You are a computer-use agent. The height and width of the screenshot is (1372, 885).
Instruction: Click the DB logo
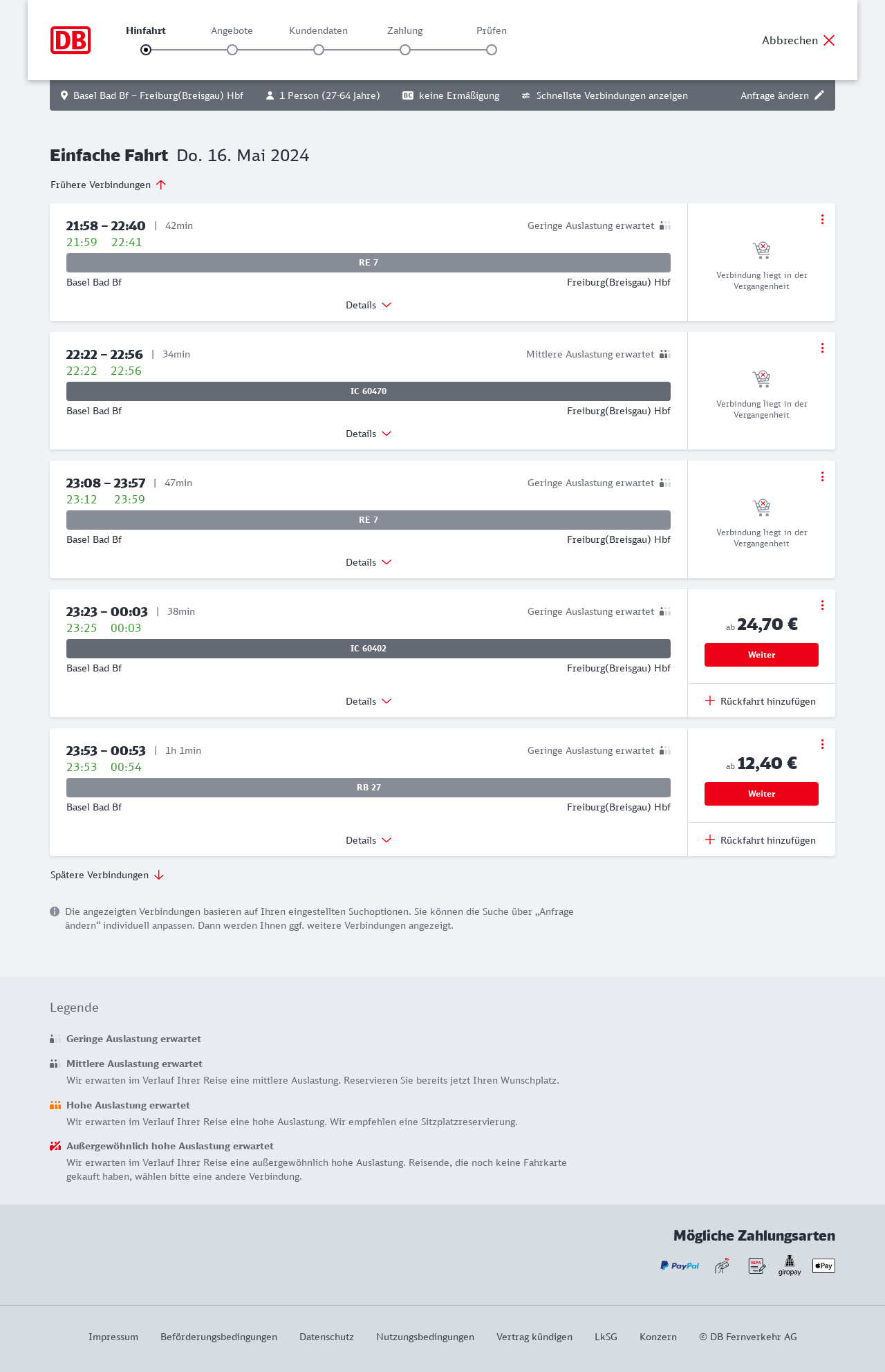pyautogui.click(x=71, y=40)
